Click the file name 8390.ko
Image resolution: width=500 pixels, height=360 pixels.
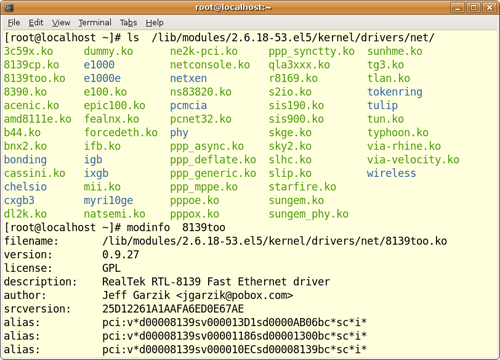[25, 92]
